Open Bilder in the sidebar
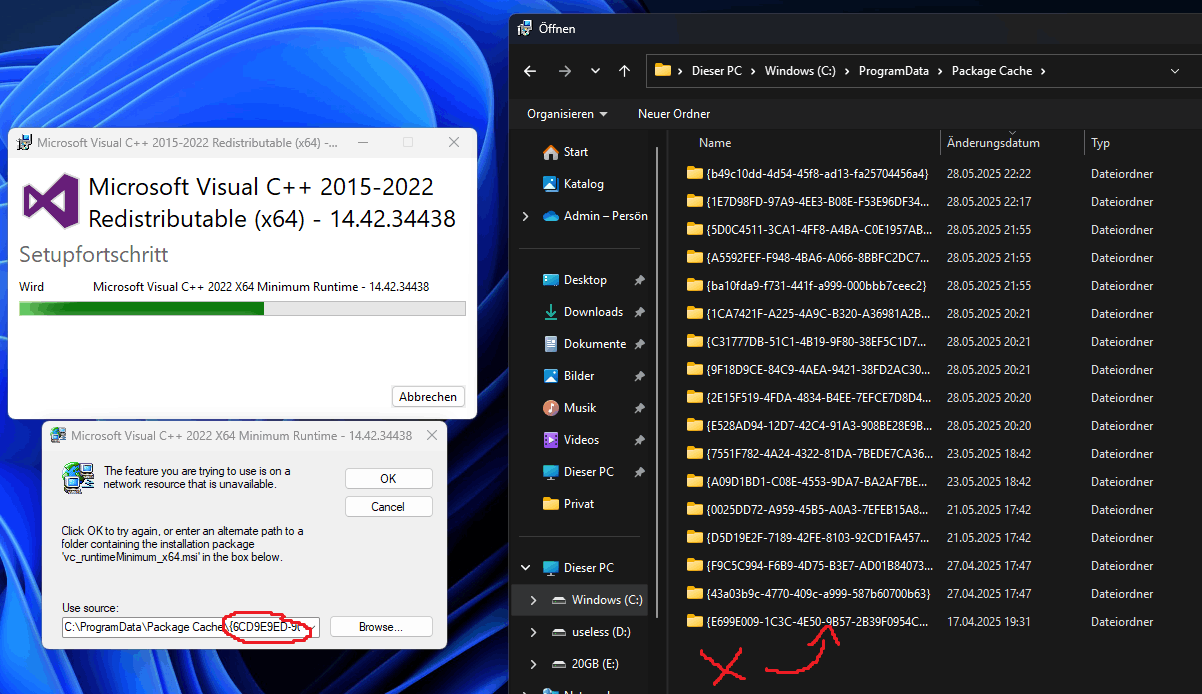Image resolution: width=1202 pixels, height=694 pixels. (x=579, y=376)
